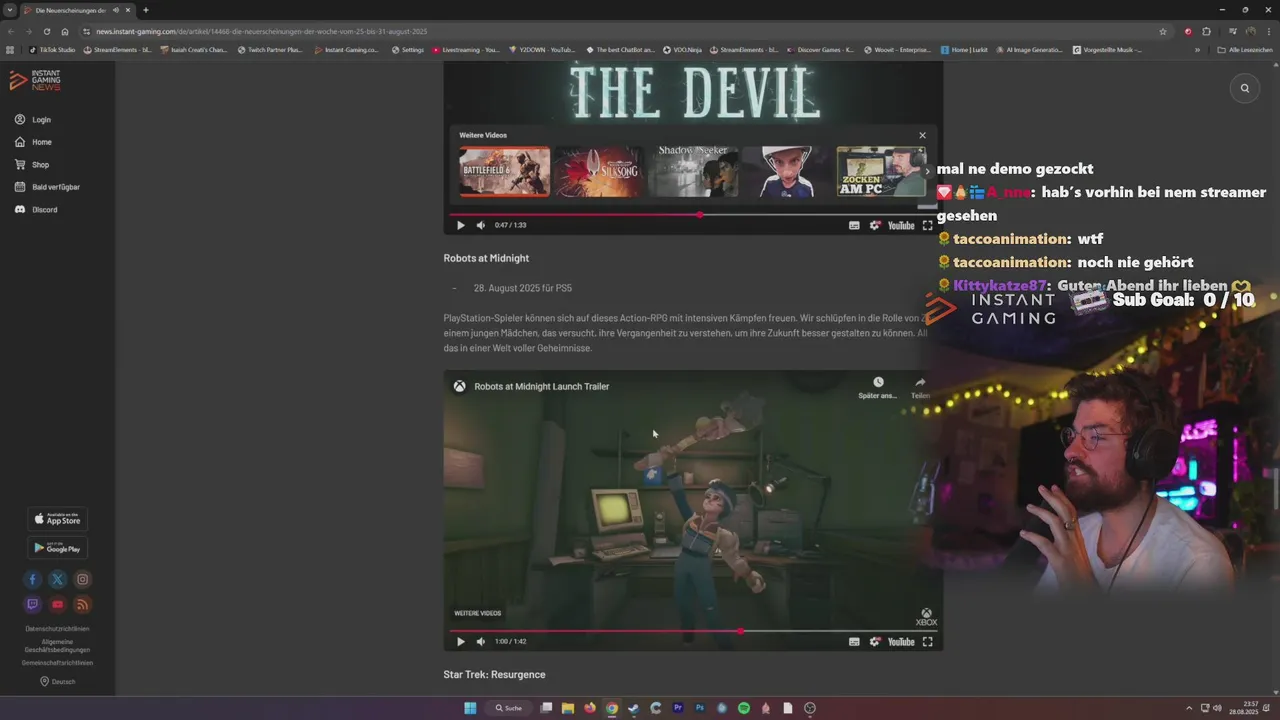
Task: Toggle subtitles on upper video player
Action: [854, 225]
